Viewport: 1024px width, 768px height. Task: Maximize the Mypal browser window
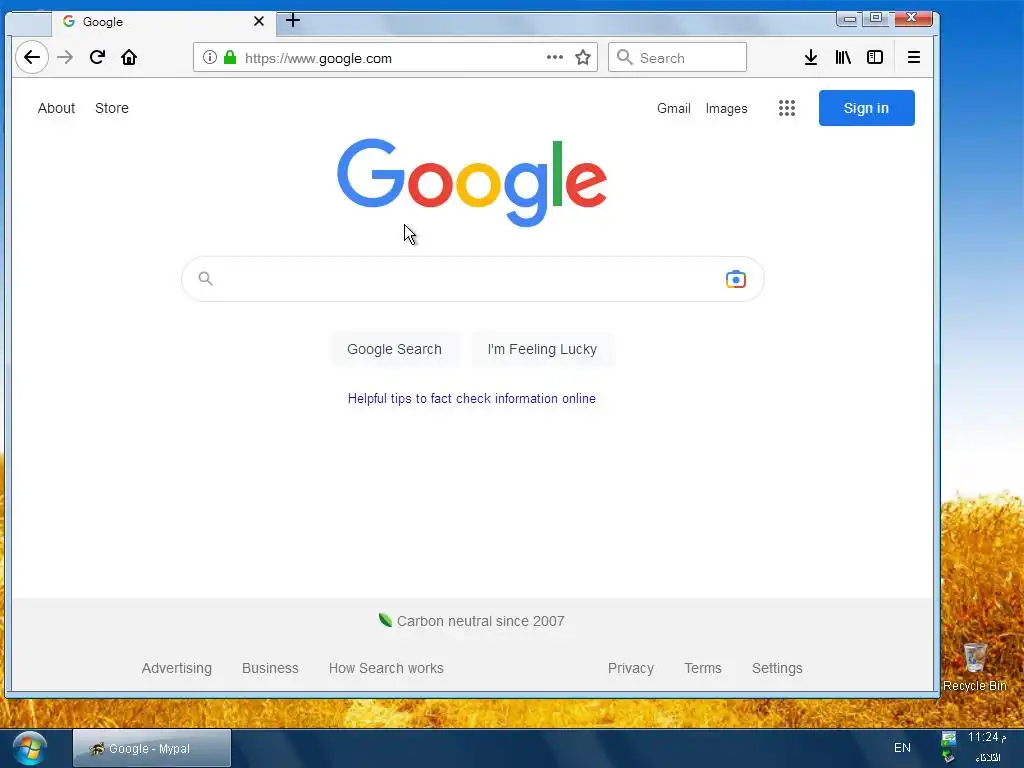tap(876, 18)
